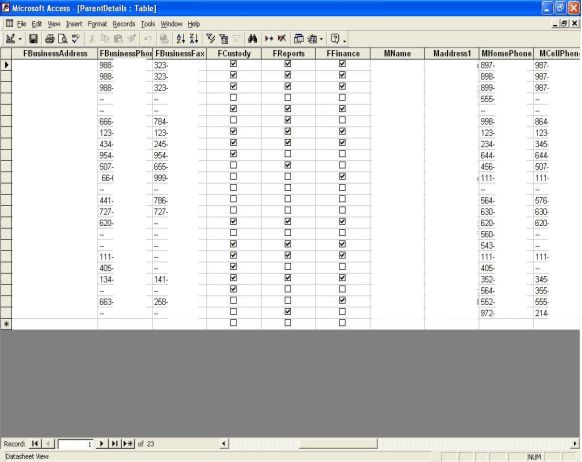
Task: Click the Undo arrow icon
Action: point(148,39)
